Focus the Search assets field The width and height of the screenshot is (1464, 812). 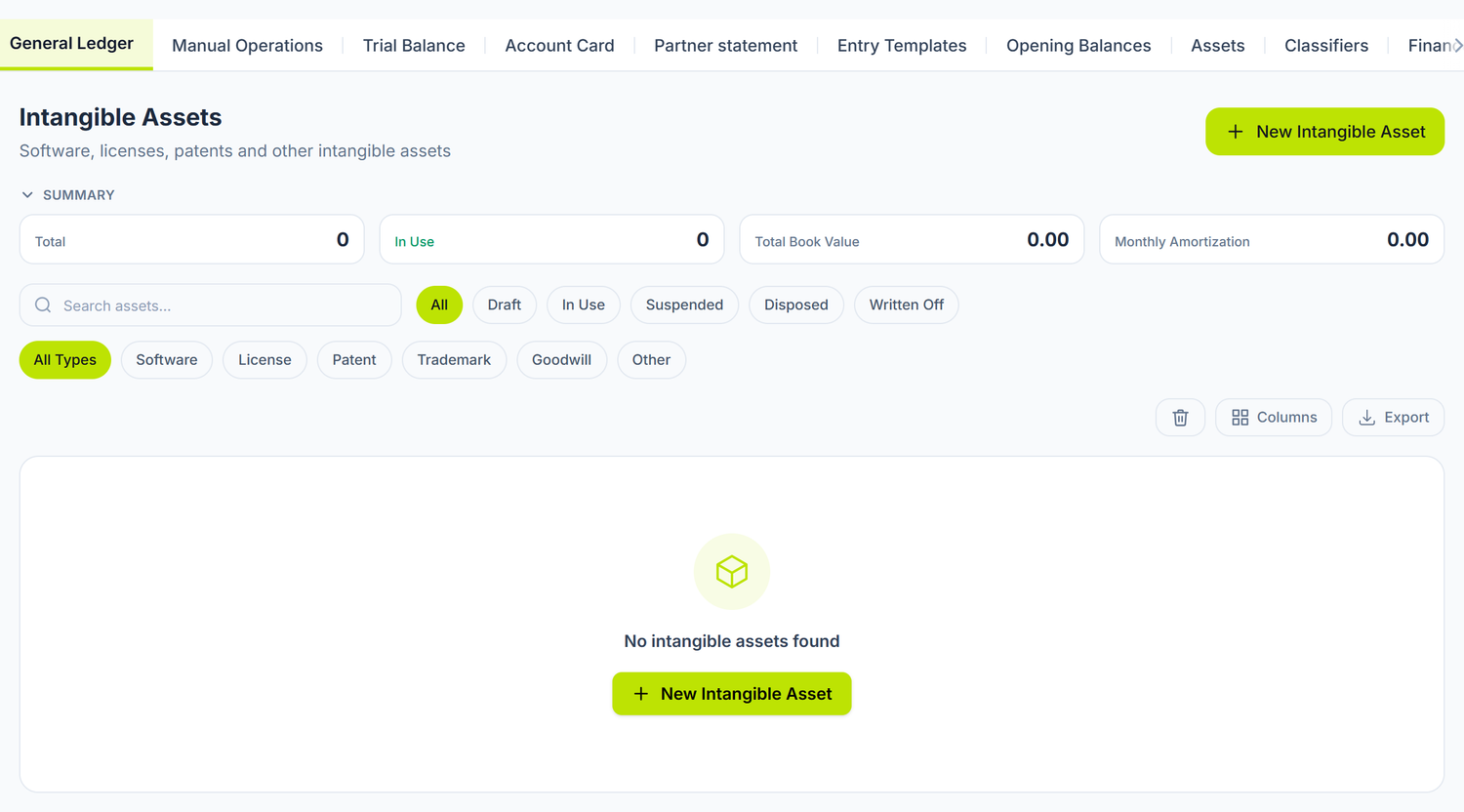211,305
